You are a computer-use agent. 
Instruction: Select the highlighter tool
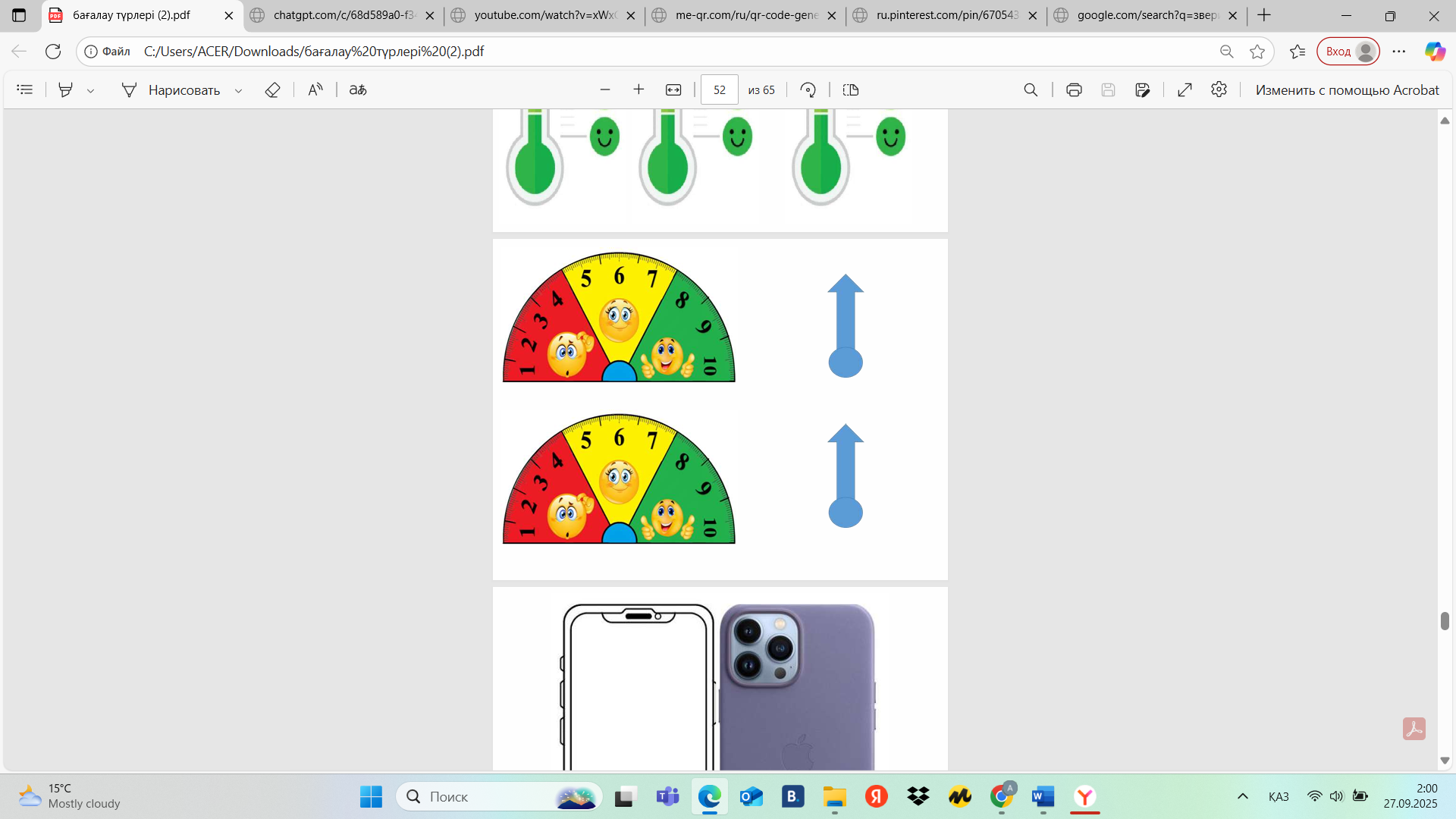pos(66,89)
